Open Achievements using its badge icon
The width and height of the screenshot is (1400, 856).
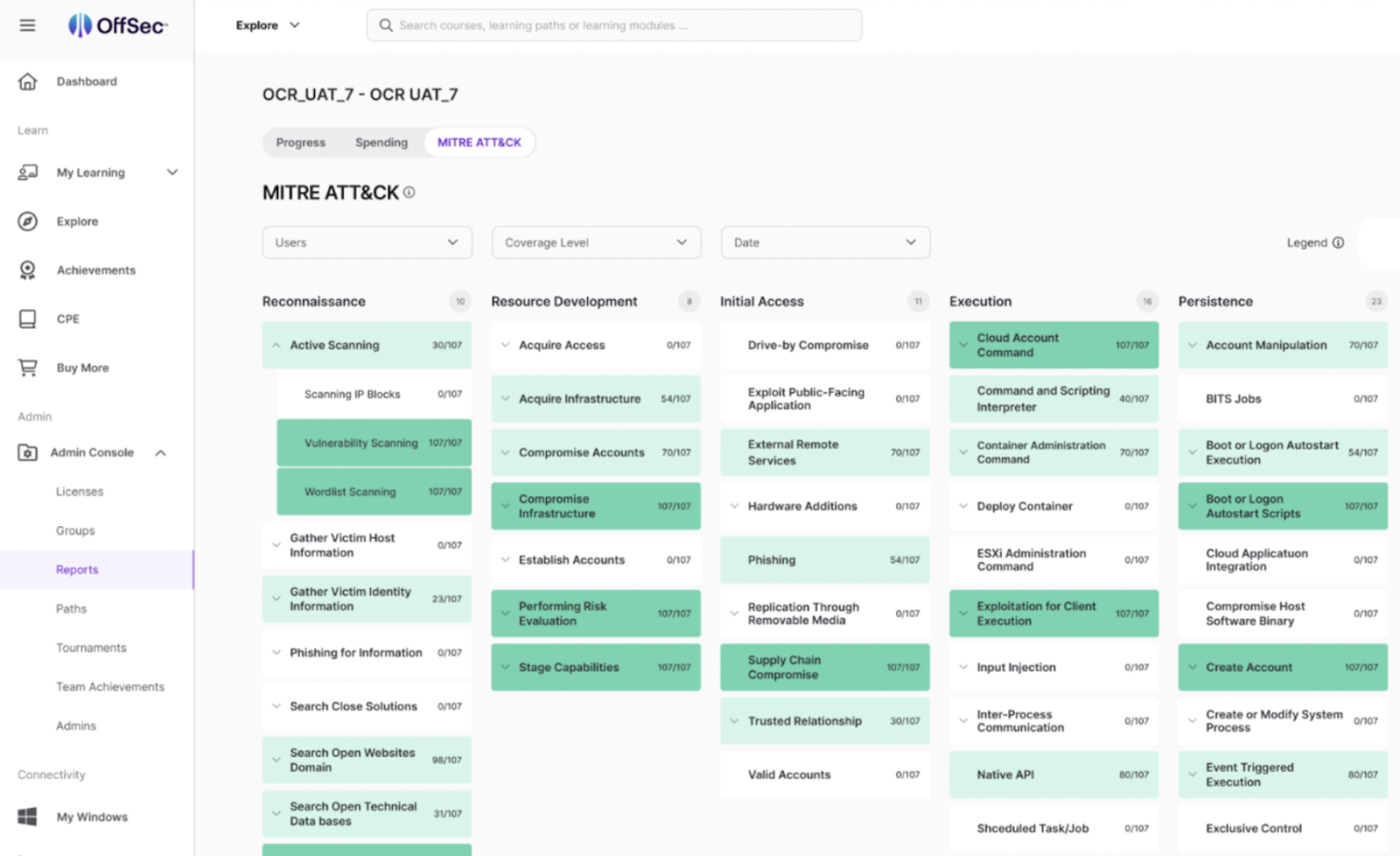pos(27,270)
